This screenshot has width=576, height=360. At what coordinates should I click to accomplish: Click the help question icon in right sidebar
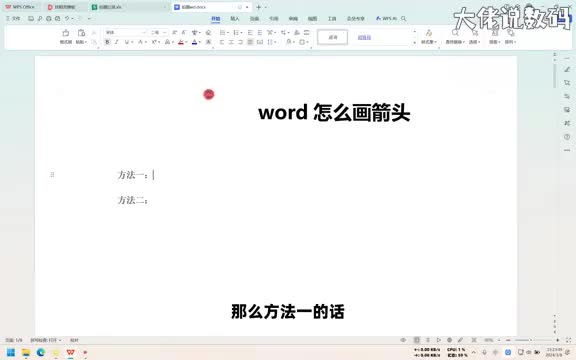point(567,137)
